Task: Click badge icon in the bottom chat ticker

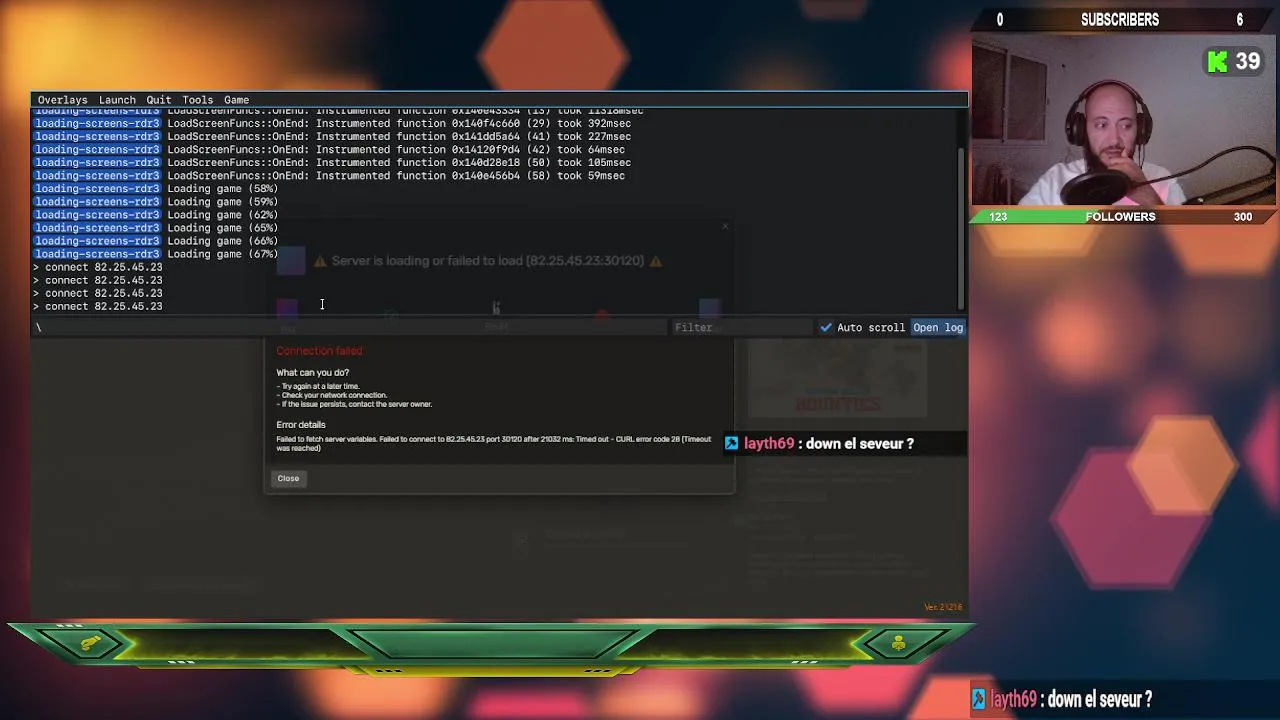Action: pyautogui.click(x=979, y=699)
